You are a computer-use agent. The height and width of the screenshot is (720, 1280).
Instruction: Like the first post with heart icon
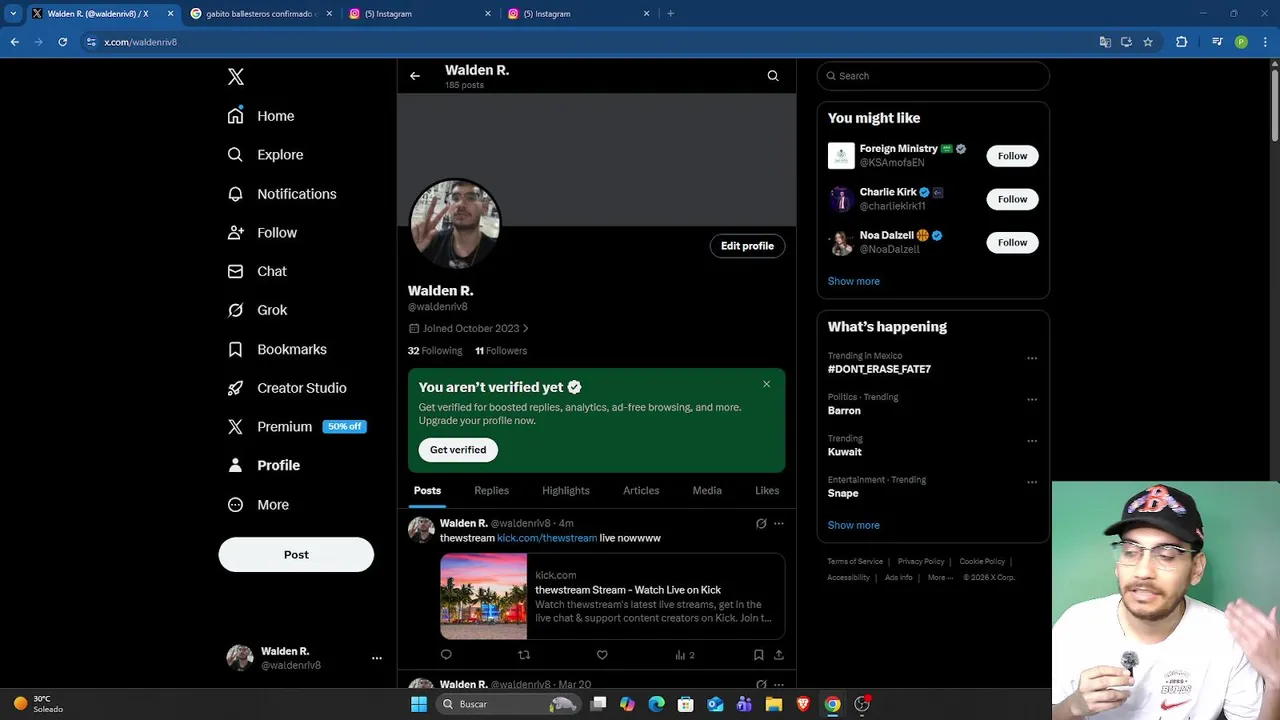tap(602, 655)
